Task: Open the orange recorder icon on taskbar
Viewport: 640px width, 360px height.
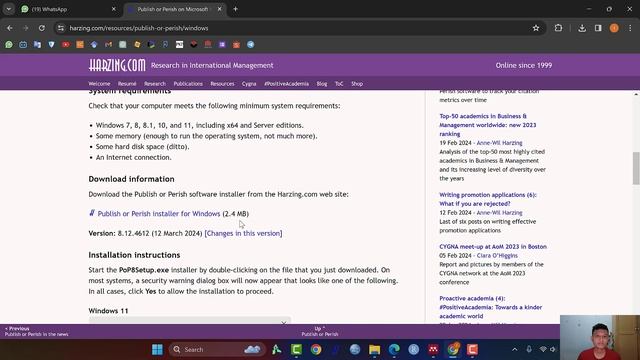Action: [x=472, y=349]
